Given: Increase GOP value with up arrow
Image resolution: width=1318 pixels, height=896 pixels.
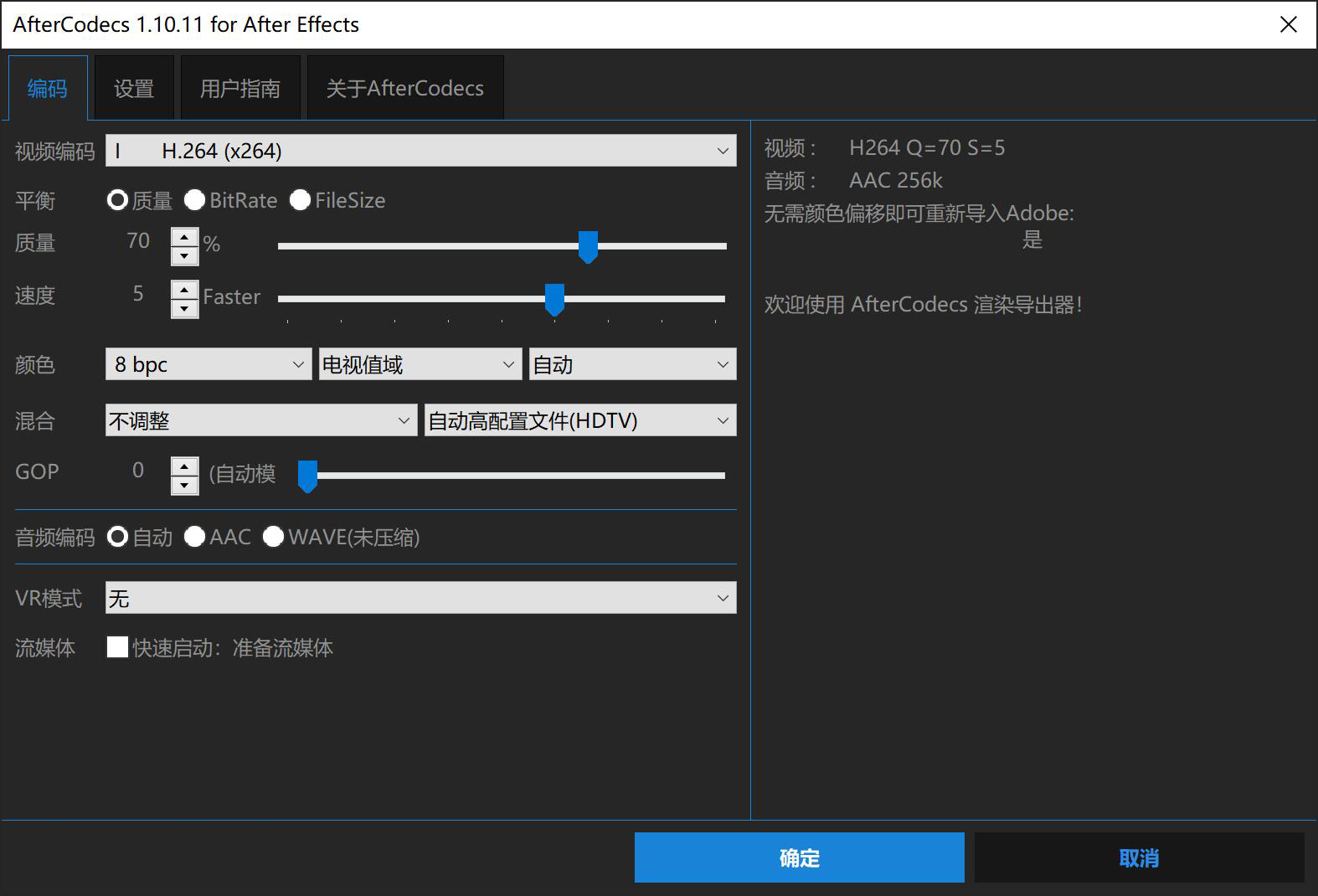Looking at the screenshot, I should point(184,466).
